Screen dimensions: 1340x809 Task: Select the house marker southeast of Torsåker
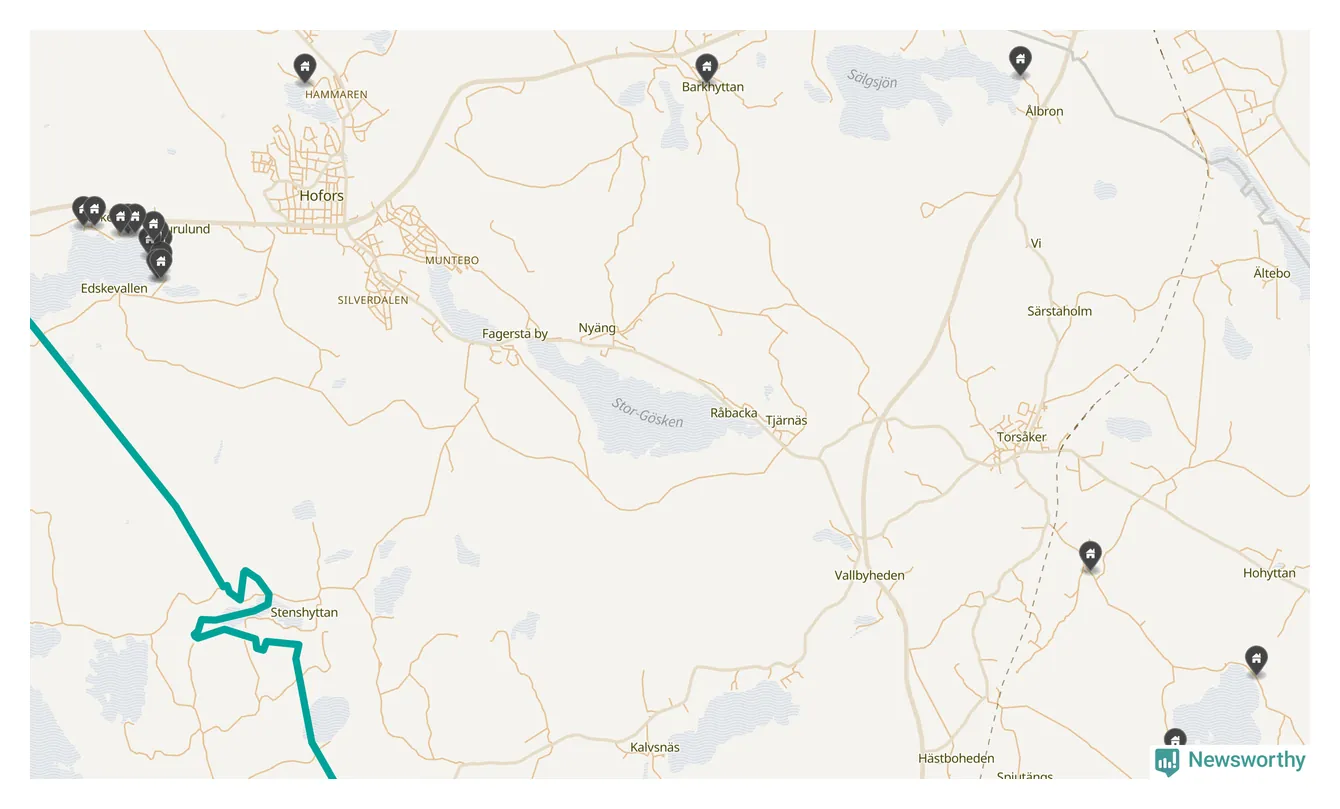coord(1091,554)
